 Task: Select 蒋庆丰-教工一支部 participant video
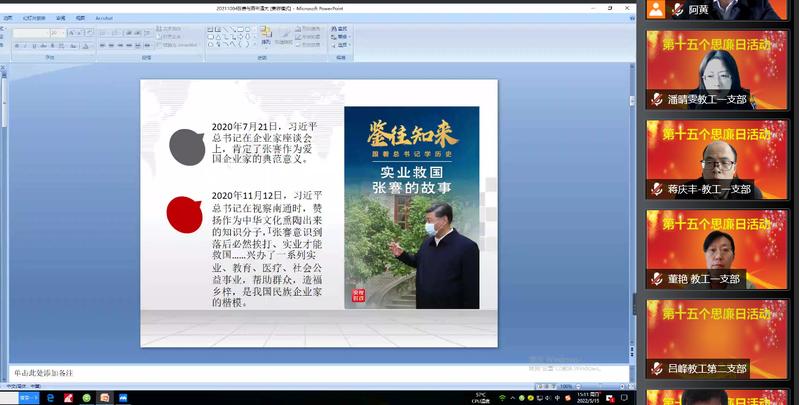pos(717,159)
